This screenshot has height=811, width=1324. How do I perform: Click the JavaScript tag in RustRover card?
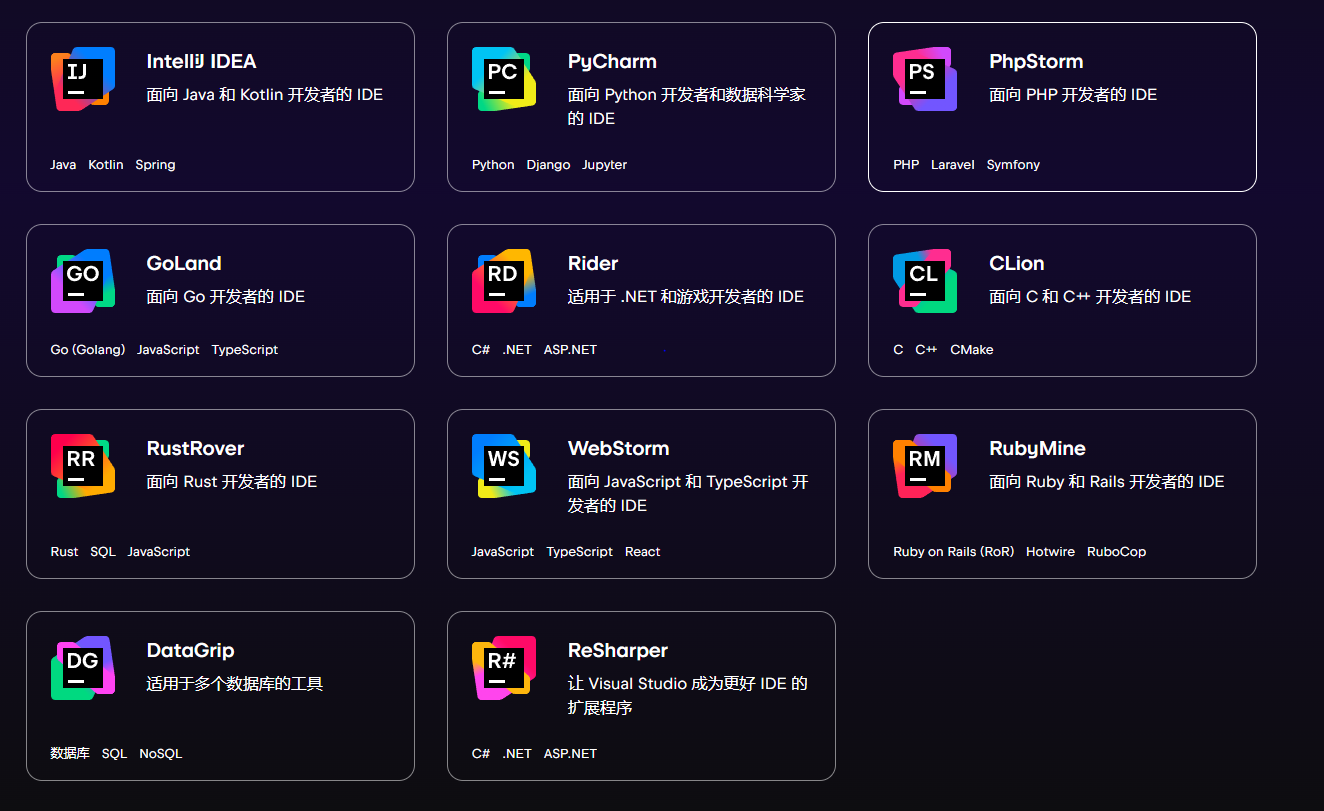[x=158, y=552]
